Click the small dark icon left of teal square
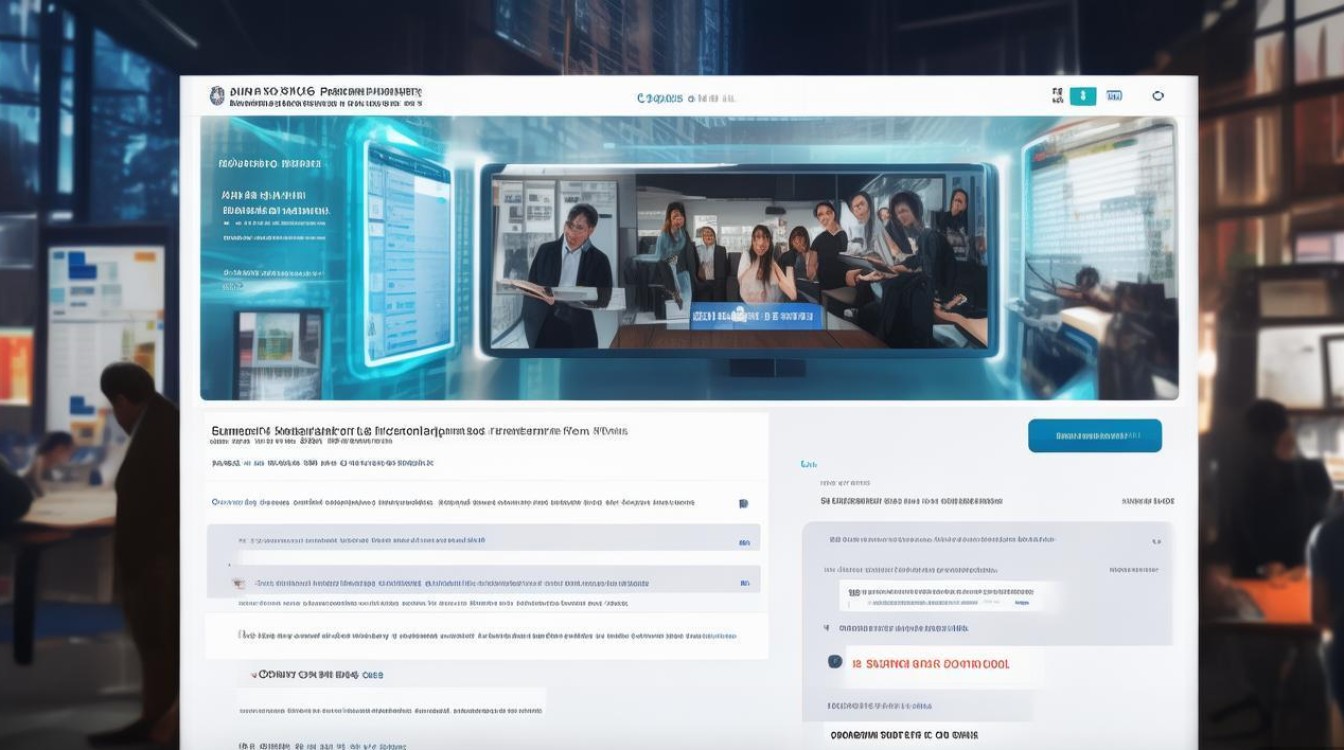 [x=1057, y=96]
